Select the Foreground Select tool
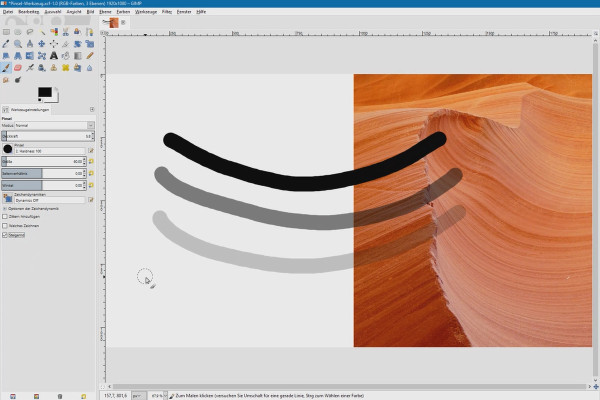 [x=78, y=32]
